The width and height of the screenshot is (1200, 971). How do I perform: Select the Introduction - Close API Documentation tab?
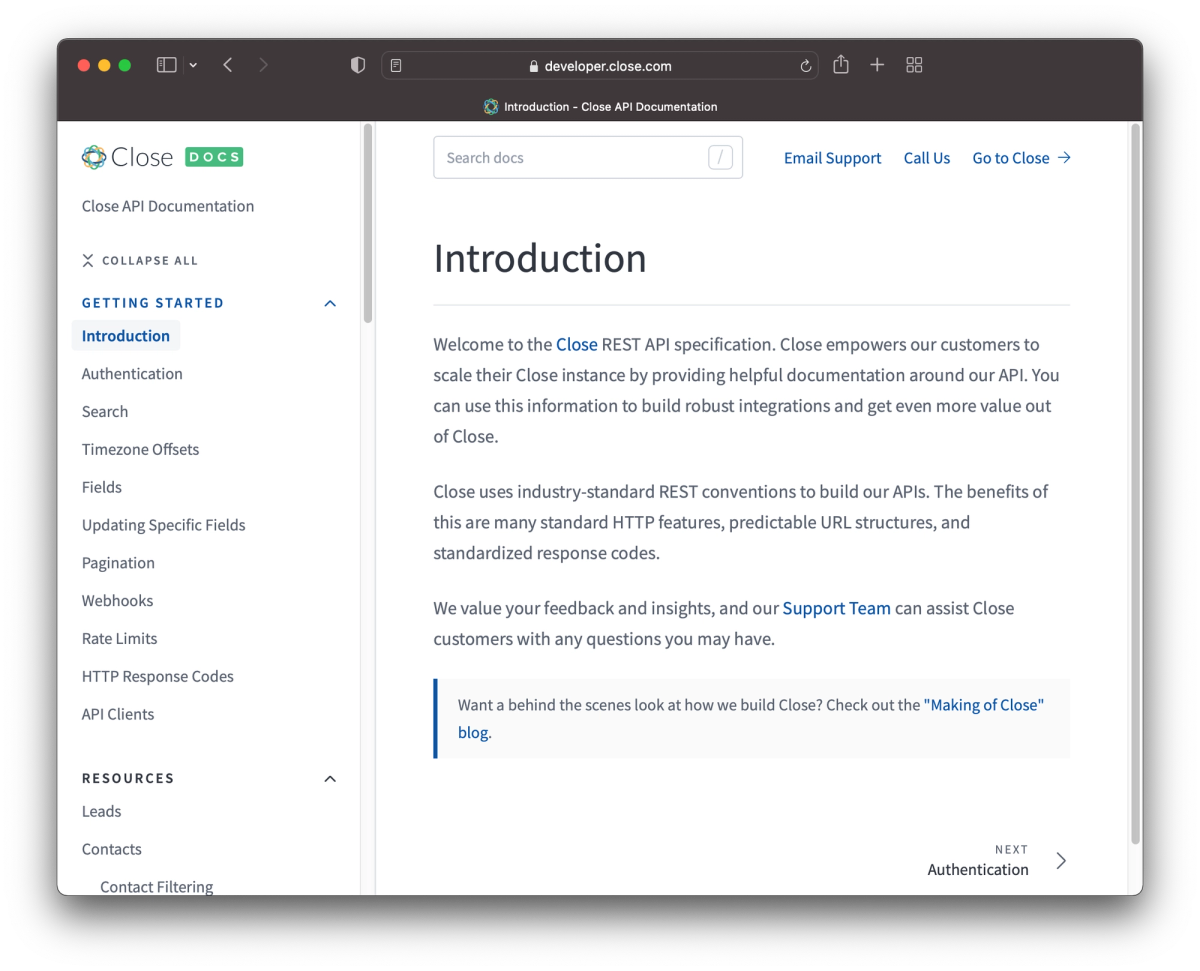point(600,106)
